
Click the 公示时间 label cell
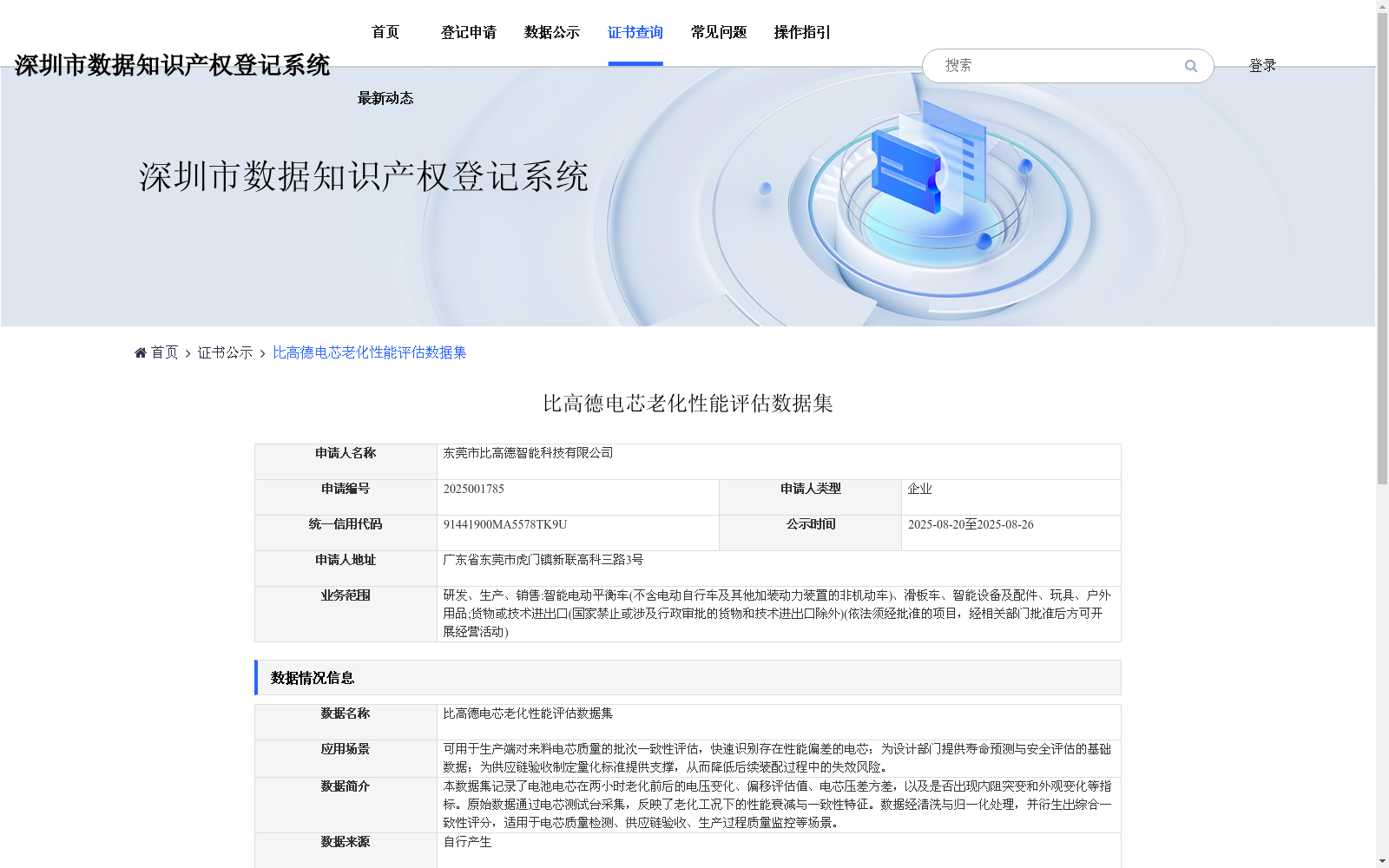(810, 533)
